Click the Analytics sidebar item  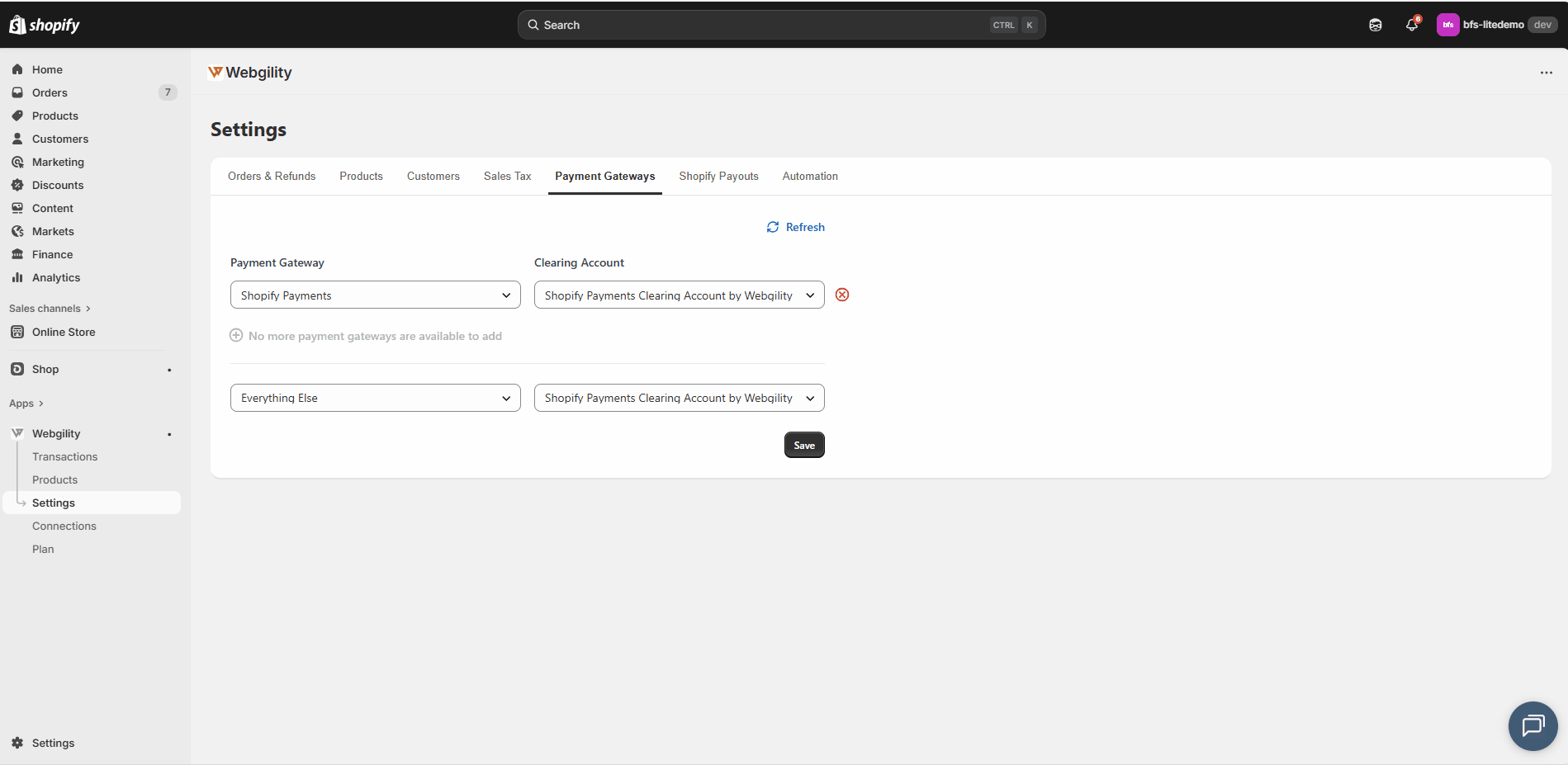click(56, 277)
